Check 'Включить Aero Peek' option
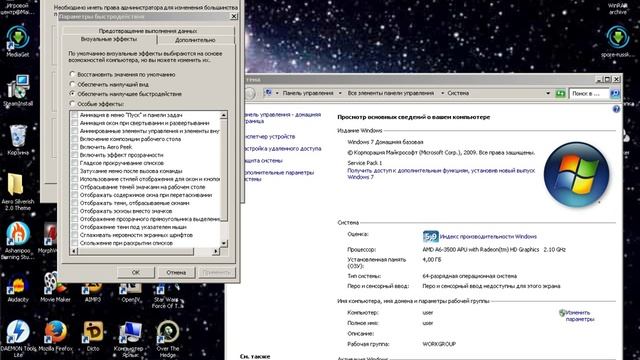This screenshot has width=640, height=360. point(74,147)
